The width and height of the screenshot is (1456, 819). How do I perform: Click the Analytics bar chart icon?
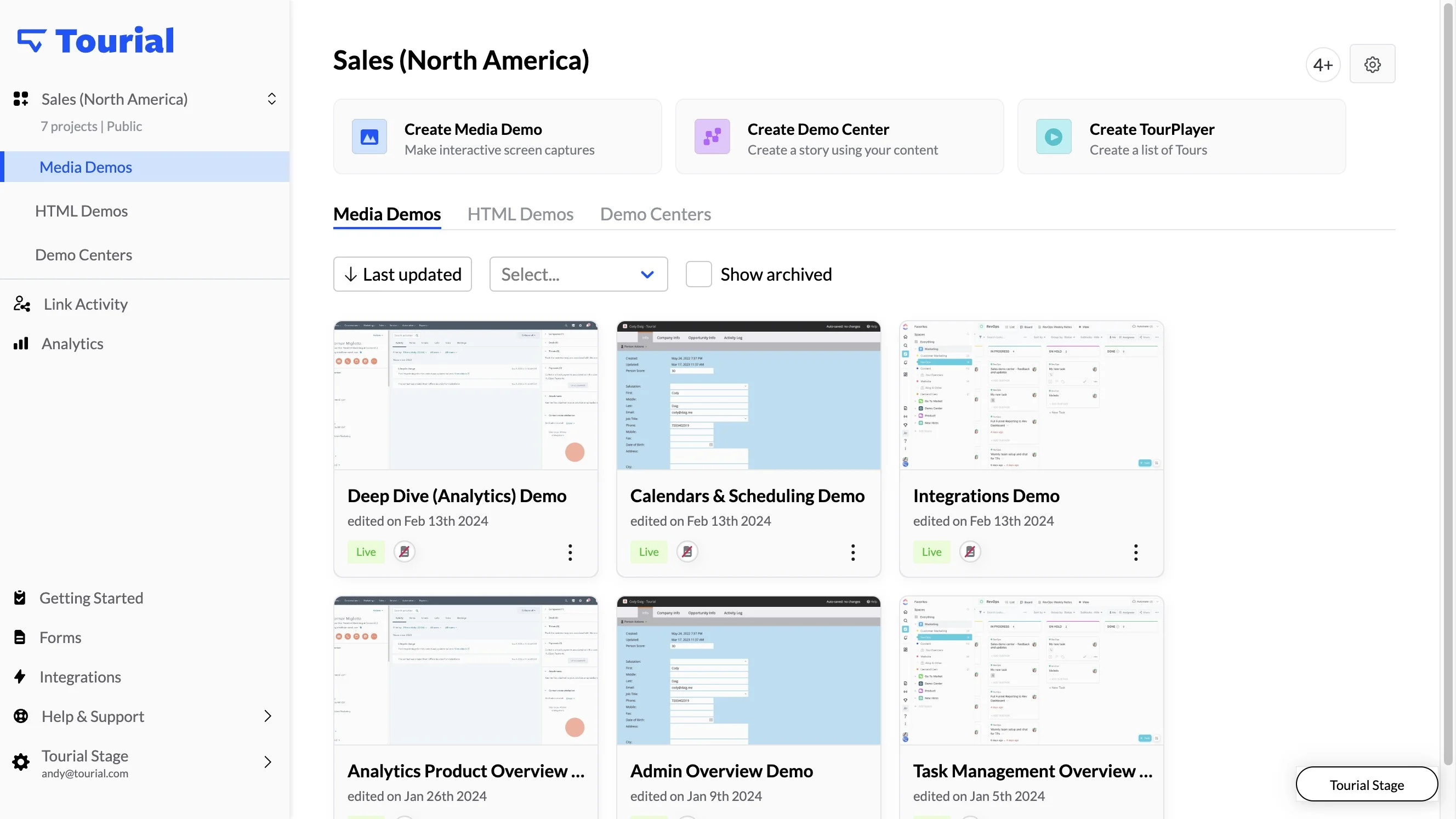click(21, 344)
